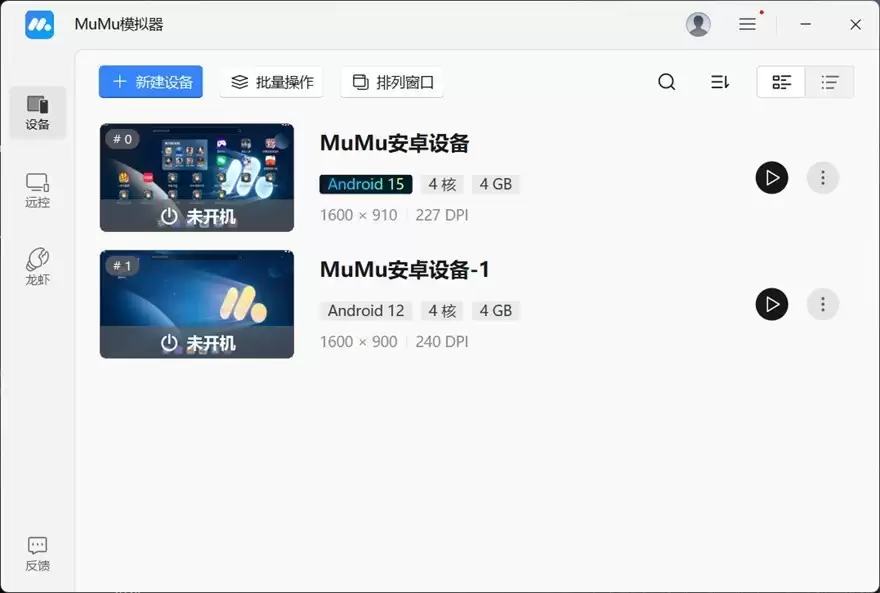Click the MuMu emulator logo icon

click(x=39, y=25)
